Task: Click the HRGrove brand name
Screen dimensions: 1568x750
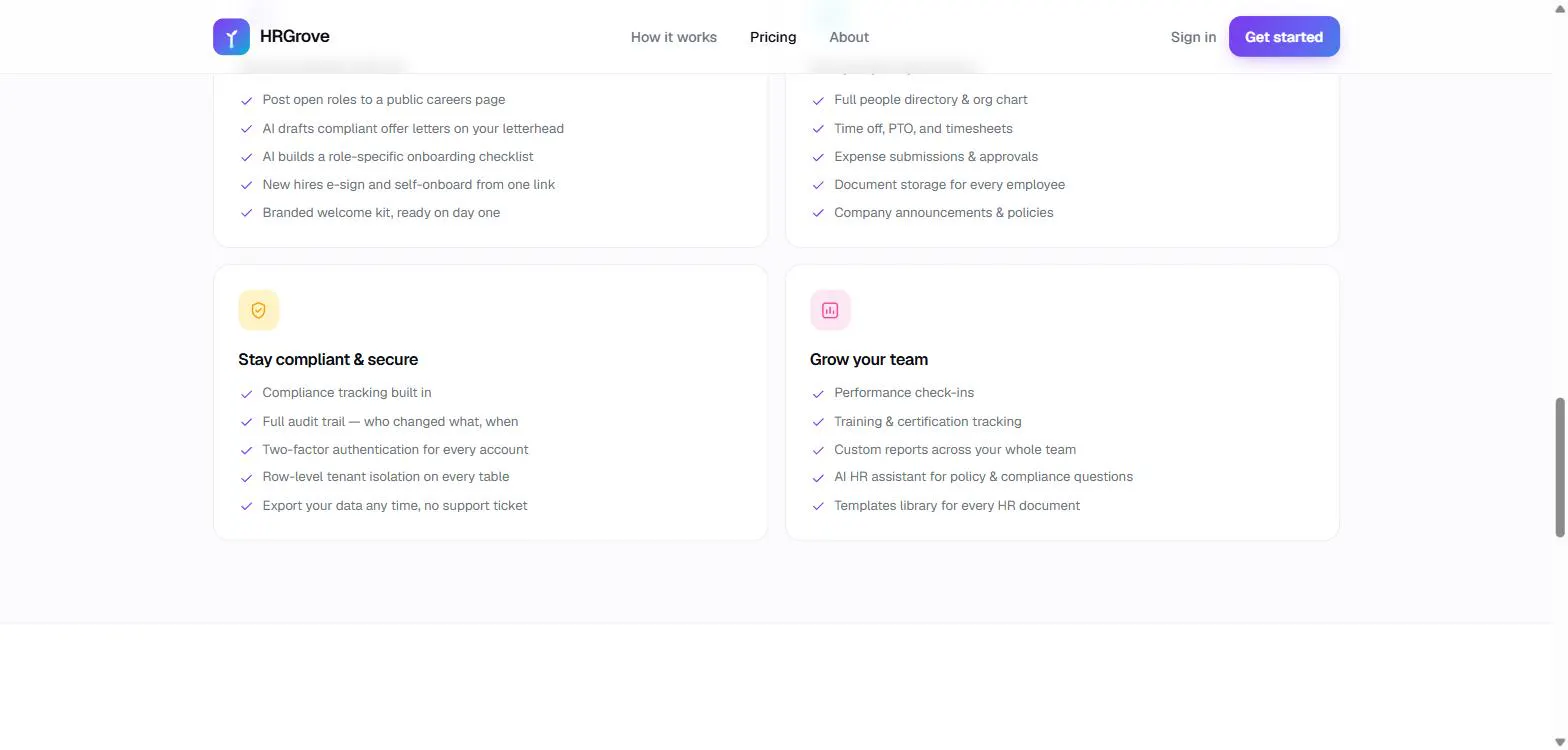Action: (x=295, y=37)
